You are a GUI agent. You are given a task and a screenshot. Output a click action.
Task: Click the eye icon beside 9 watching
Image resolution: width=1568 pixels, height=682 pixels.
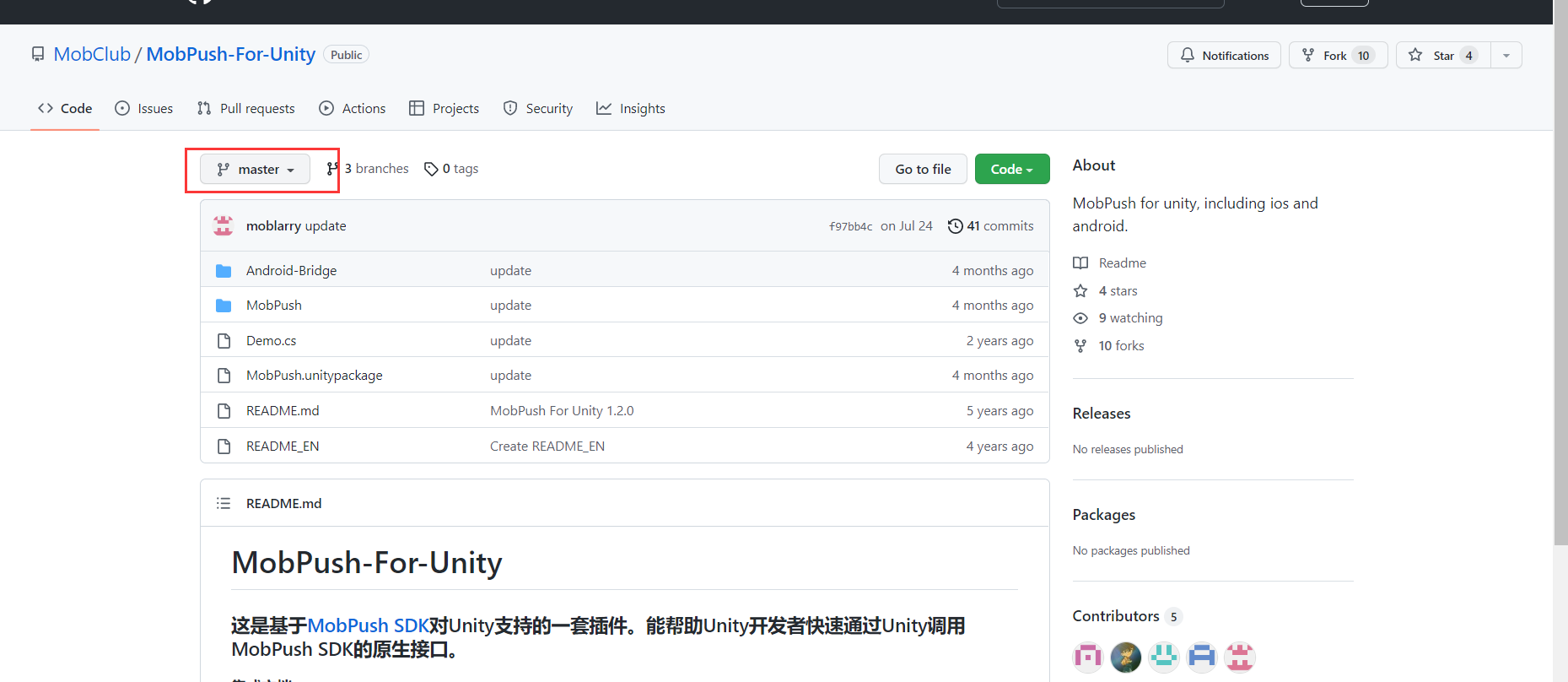1080,318
